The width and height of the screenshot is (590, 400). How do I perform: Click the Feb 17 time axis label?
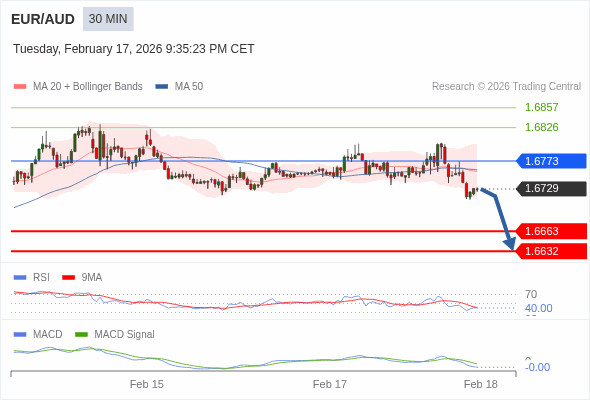tap(330, 384)
